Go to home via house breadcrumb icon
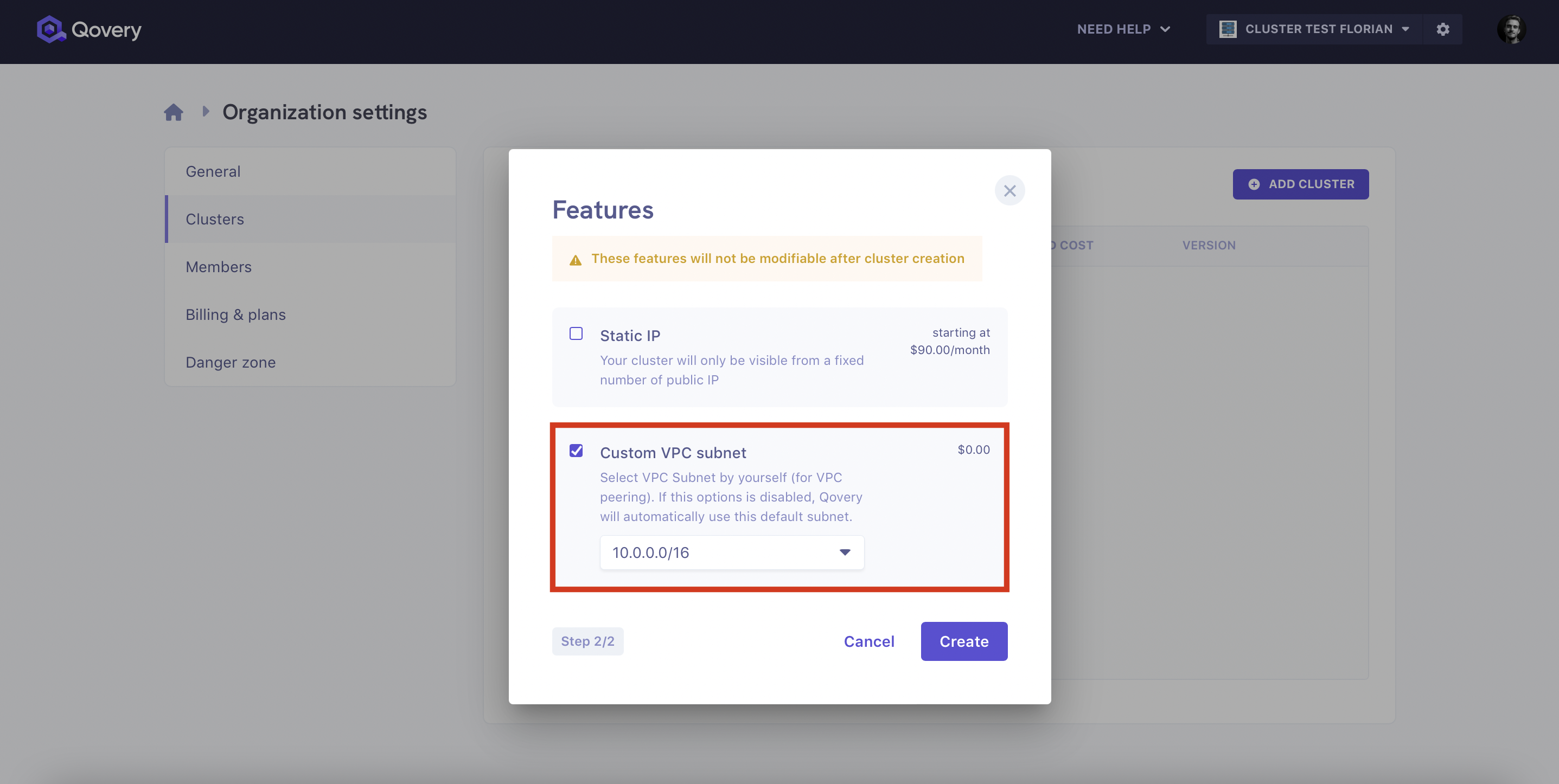The image size is (1559, 784). point(174,112)
